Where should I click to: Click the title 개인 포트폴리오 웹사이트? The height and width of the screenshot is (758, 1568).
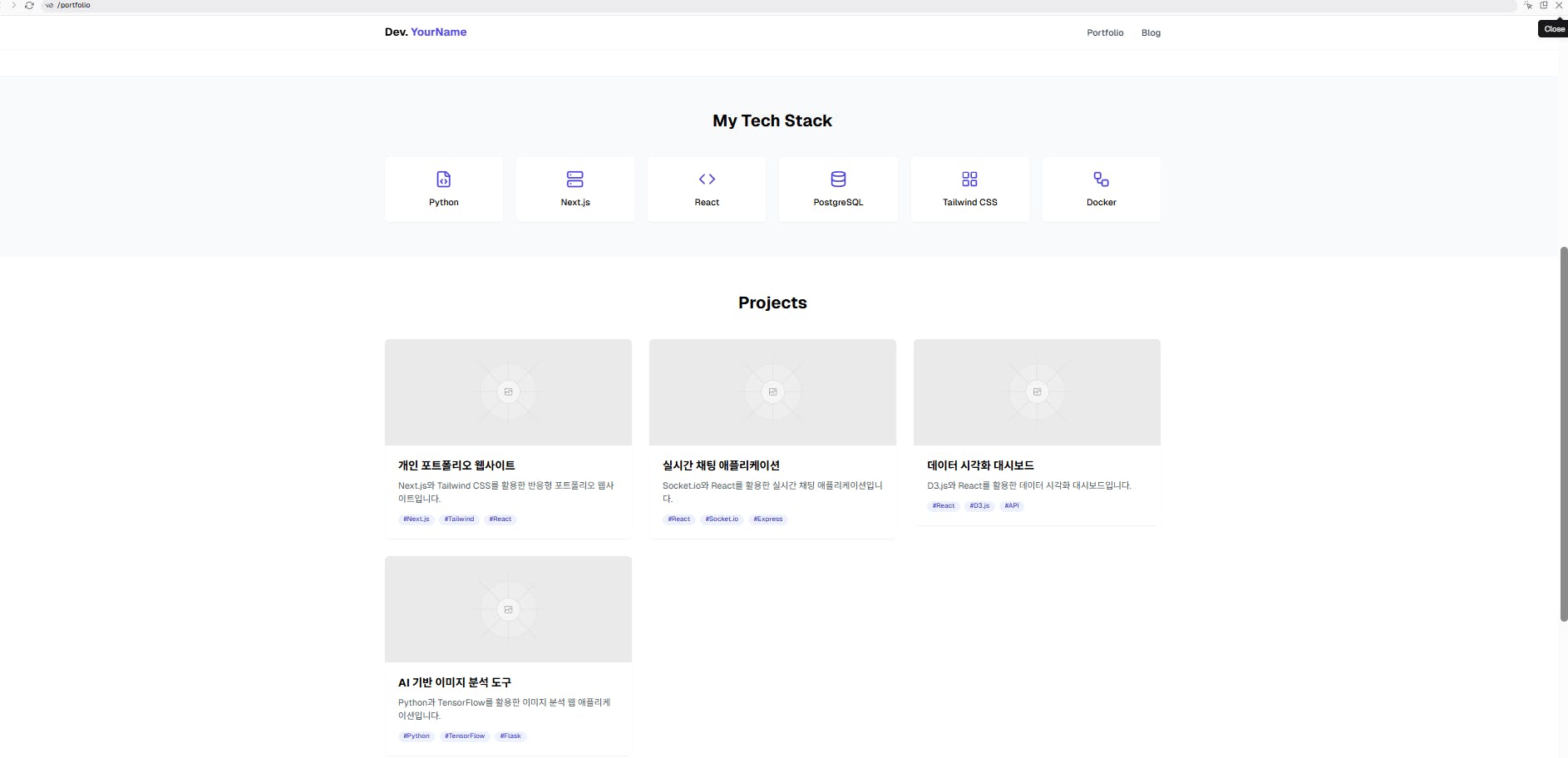pyautogui.click(x=456, y=465)
